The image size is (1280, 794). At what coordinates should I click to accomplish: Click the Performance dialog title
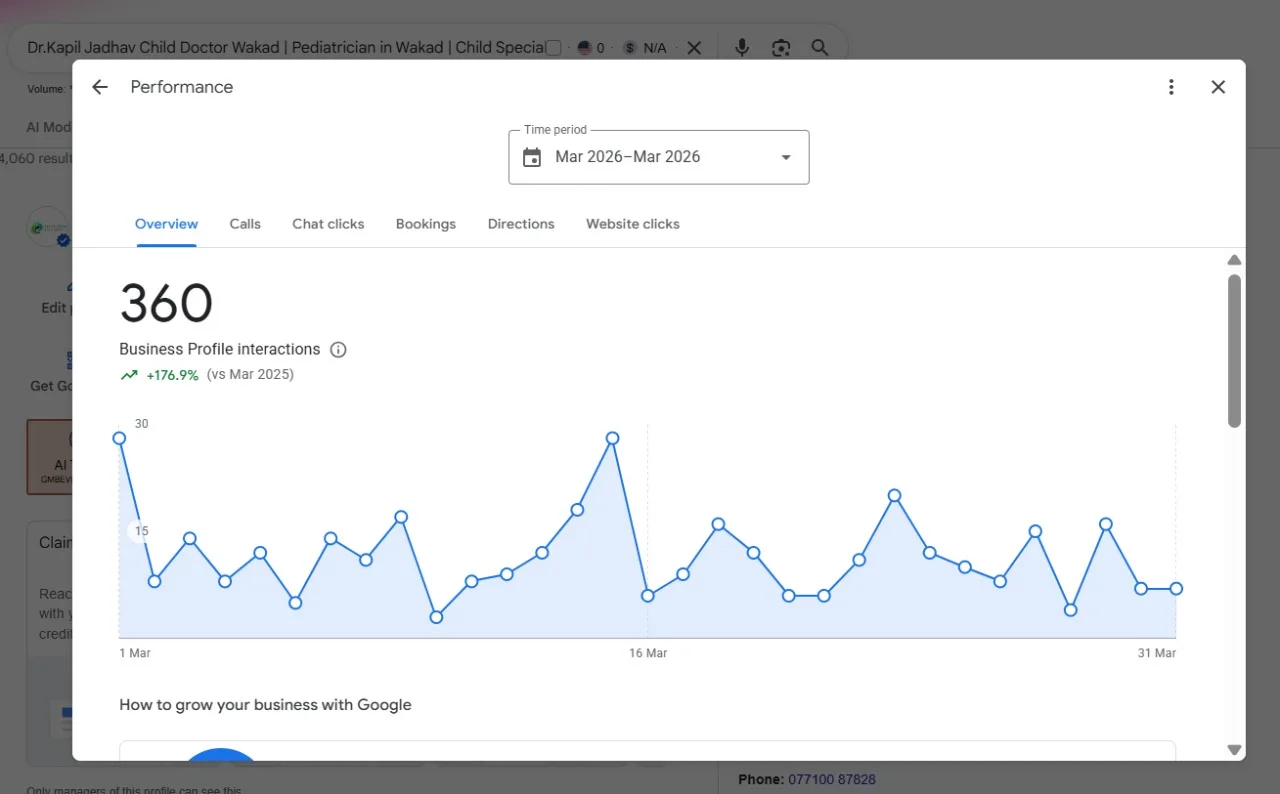(182, 87)
